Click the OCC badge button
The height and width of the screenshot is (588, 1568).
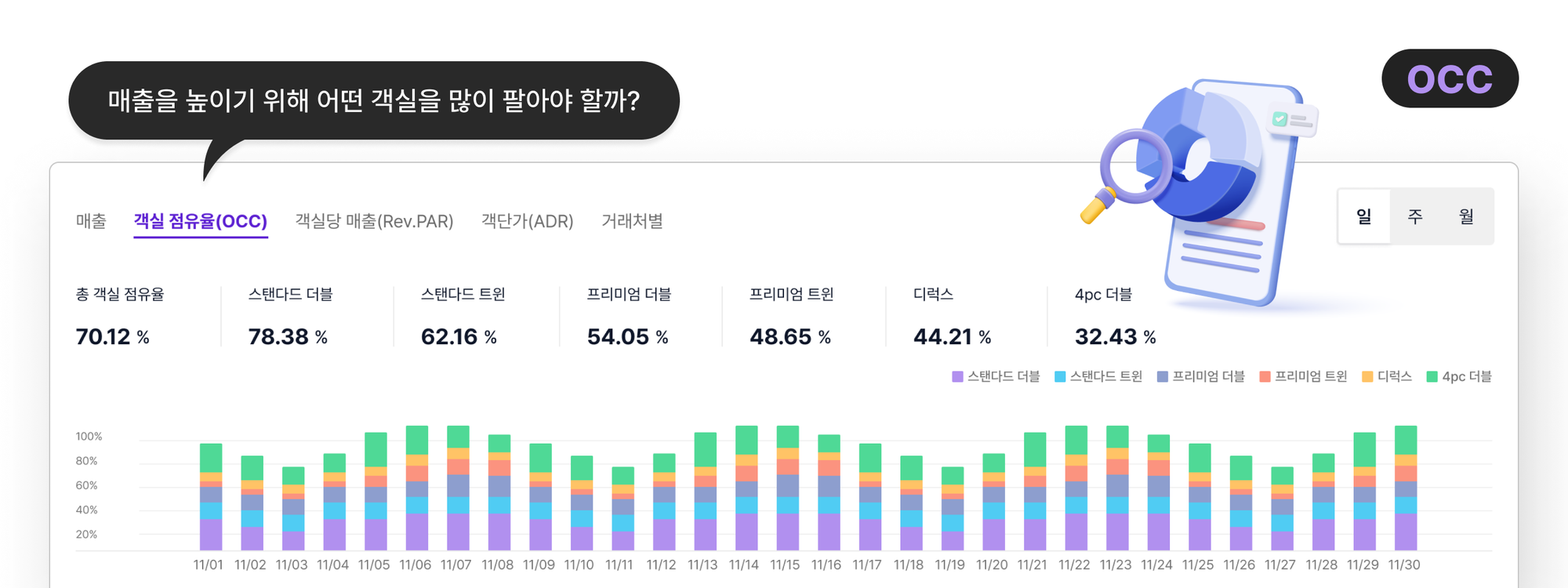click(x=1450, y=78)
